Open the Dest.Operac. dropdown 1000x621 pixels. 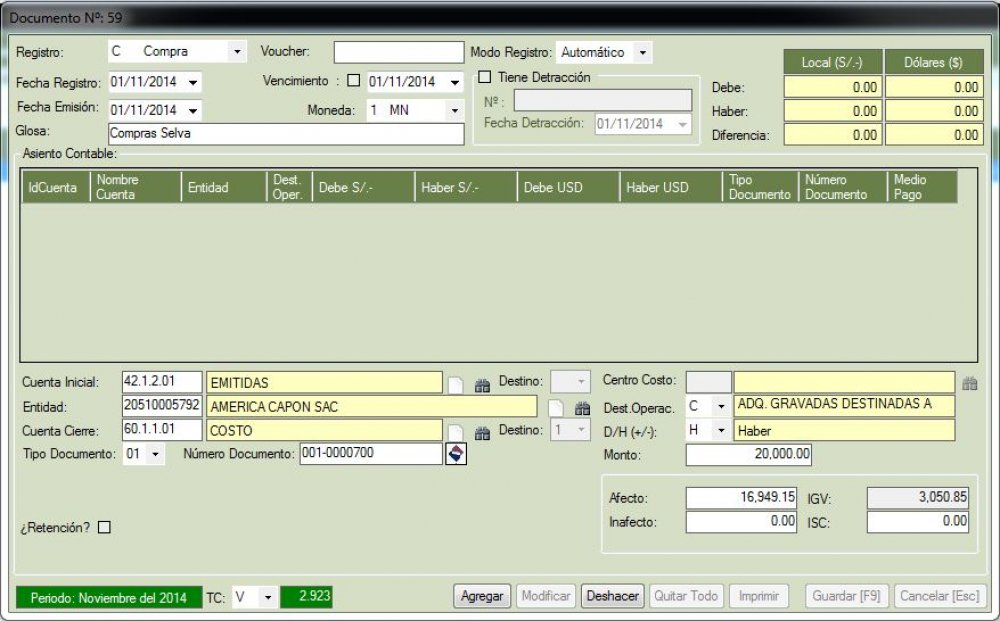pyautogui.click(x=721, y=406)
